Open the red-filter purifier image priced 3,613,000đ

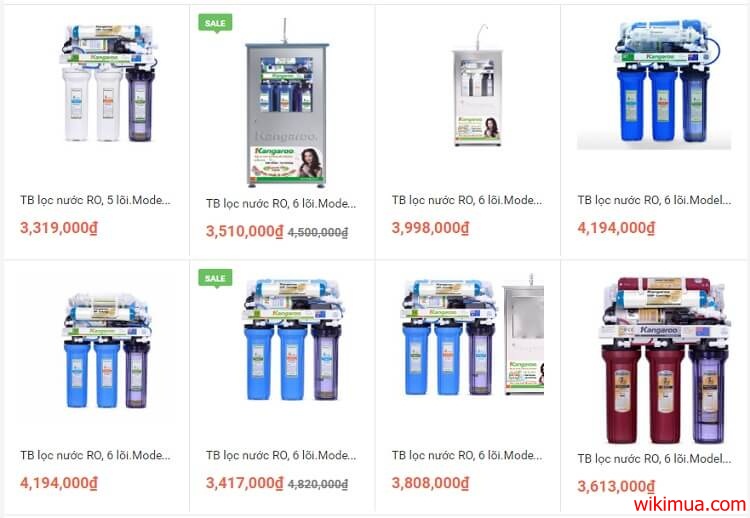[665, 360]
